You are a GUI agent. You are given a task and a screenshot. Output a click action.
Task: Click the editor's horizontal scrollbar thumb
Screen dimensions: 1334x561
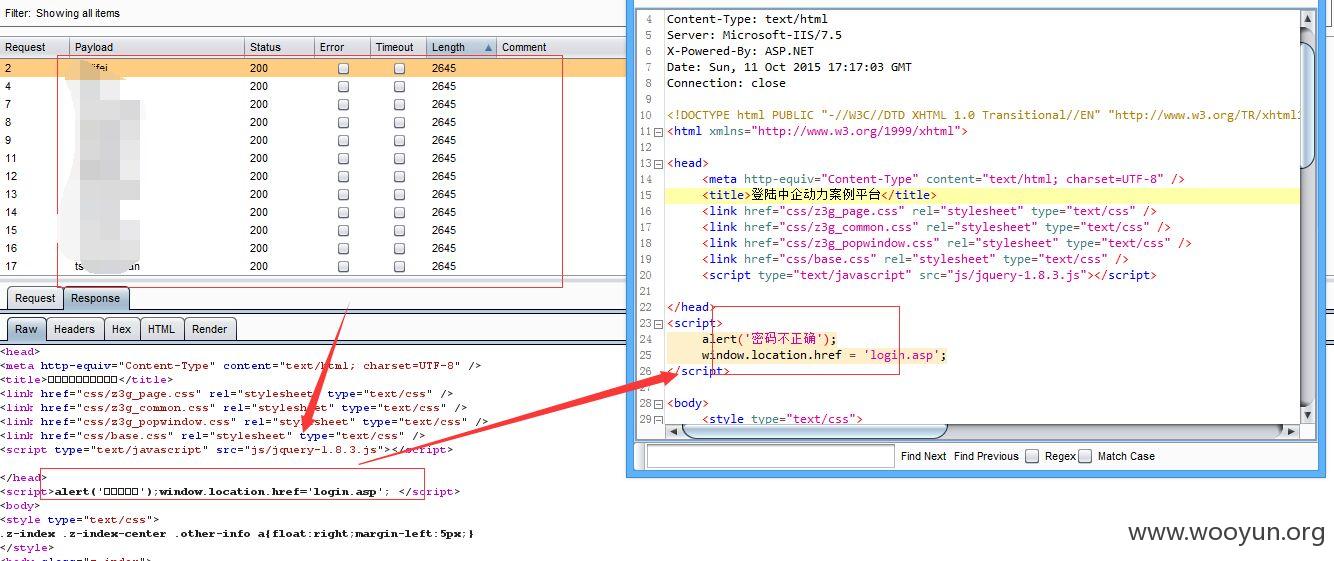[x=815, y=432]
